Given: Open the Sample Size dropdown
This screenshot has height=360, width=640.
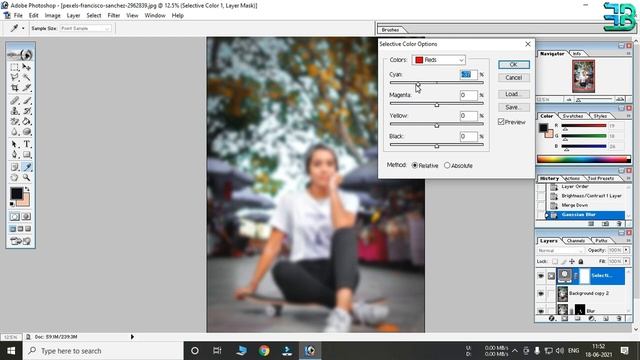Looking at the screenshot, I should click(x=85, y=28).
